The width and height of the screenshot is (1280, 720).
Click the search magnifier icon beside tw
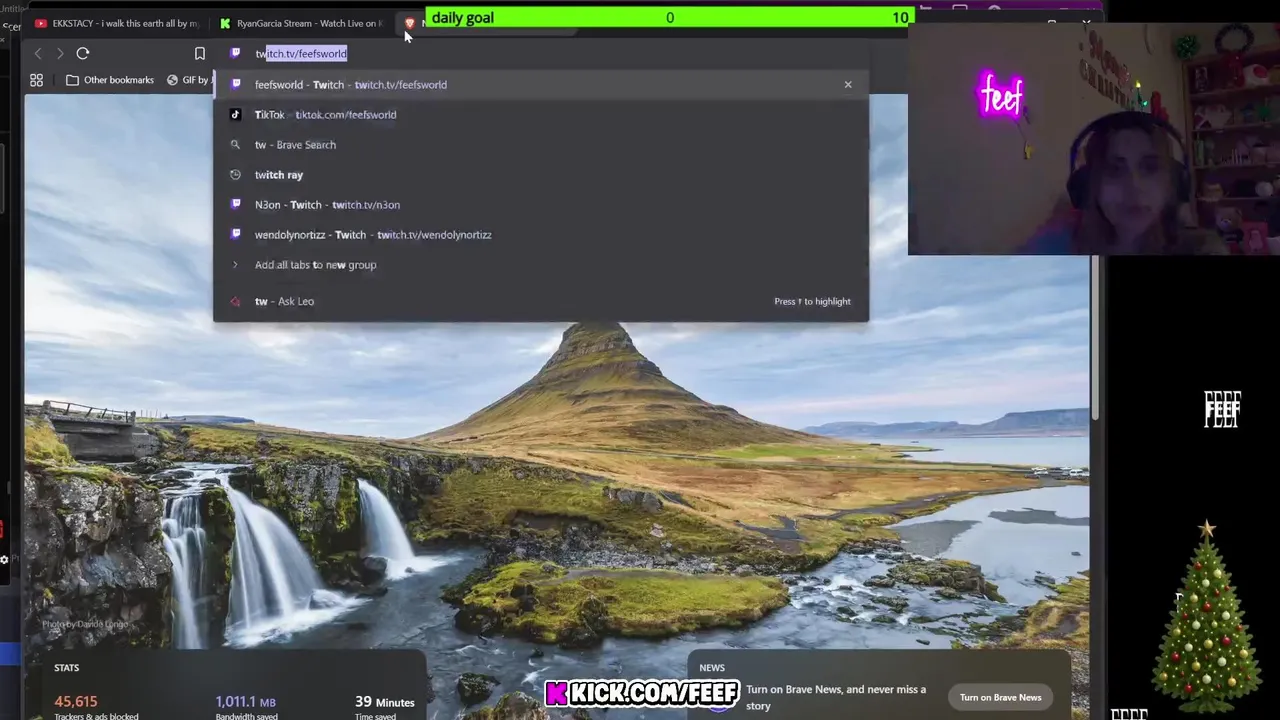pyautogui.click(x=235, y=145)
